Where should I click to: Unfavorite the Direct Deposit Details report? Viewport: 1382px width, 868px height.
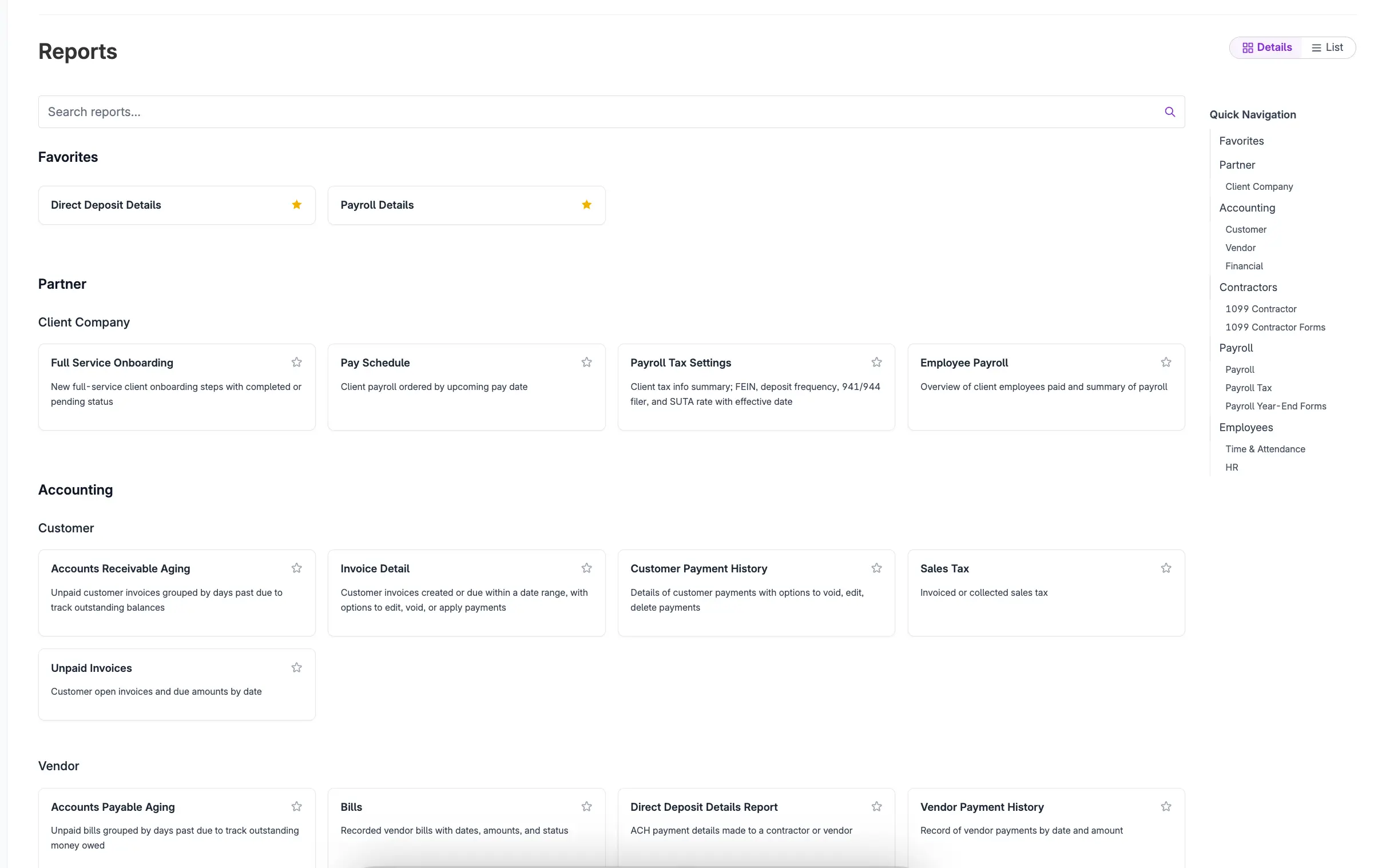click(x=296, y=204)
